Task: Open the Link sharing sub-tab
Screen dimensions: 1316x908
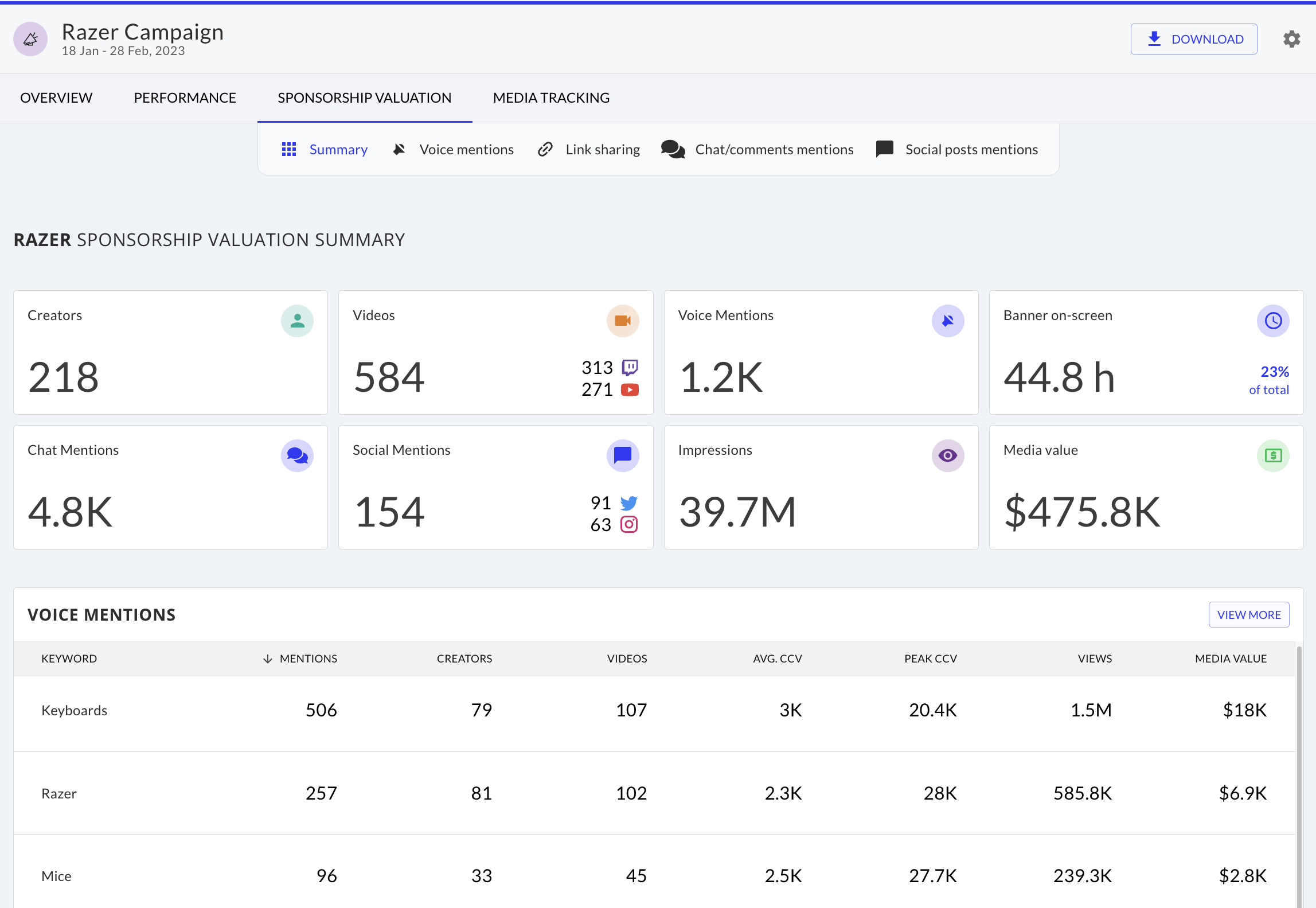Action: (x=589, y=150)
